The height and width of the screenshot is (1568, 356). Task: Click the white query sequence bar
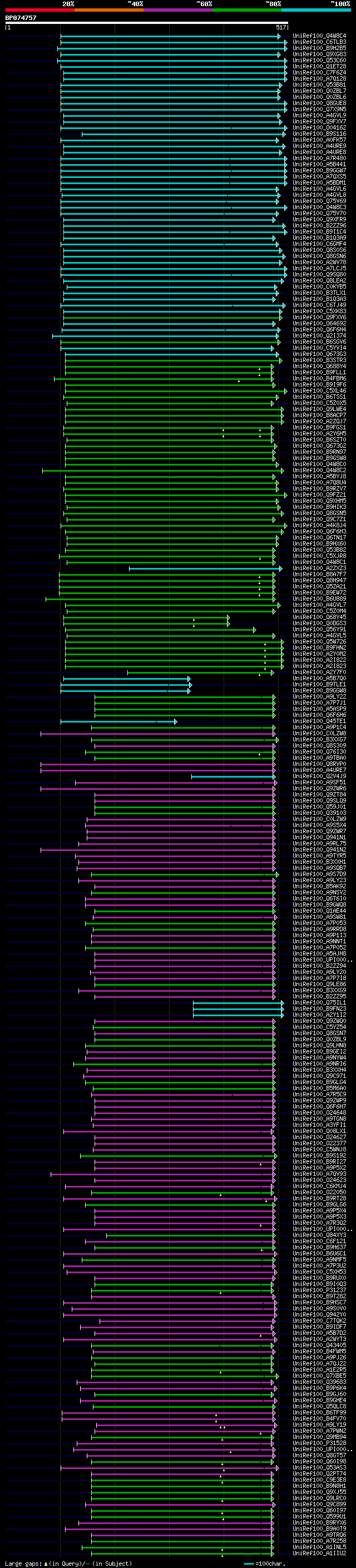click(147, 22)
